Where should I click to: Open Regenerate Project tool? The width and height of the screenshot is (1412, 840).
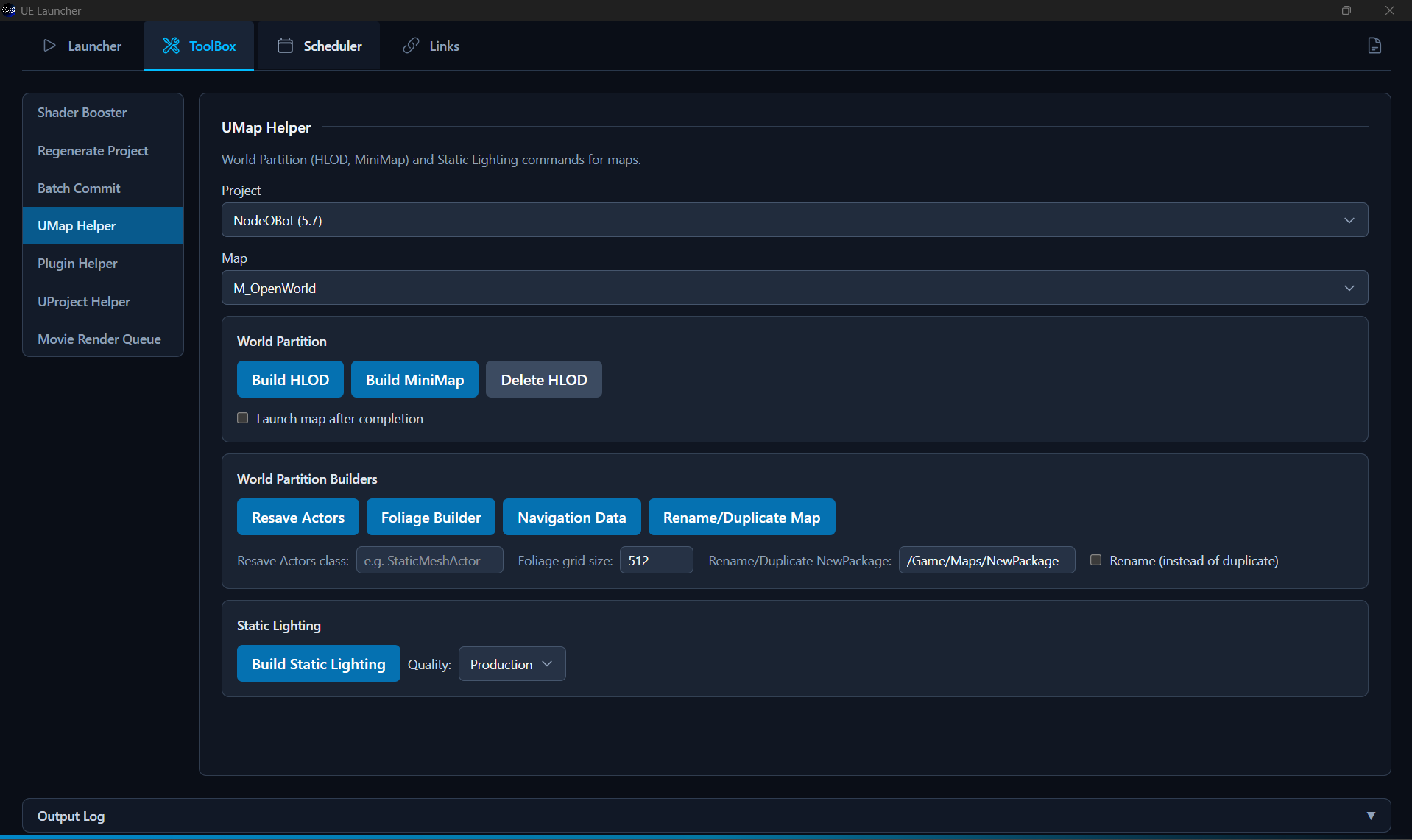pyautogui.click(x=103, y=150)
